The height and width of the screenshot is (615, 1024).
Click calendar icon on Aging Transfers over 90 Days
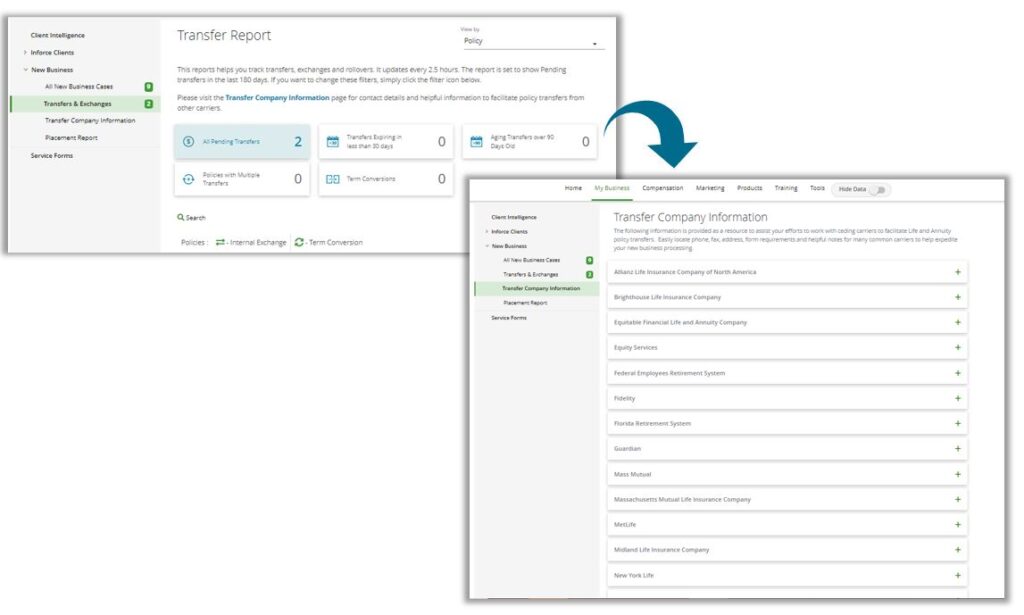(x=476, y=142)
